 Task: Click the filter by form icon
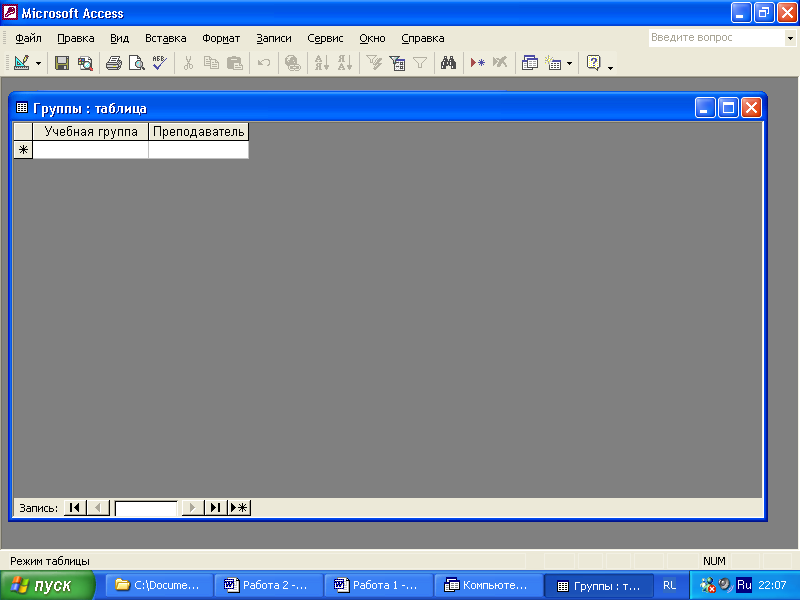397,63
